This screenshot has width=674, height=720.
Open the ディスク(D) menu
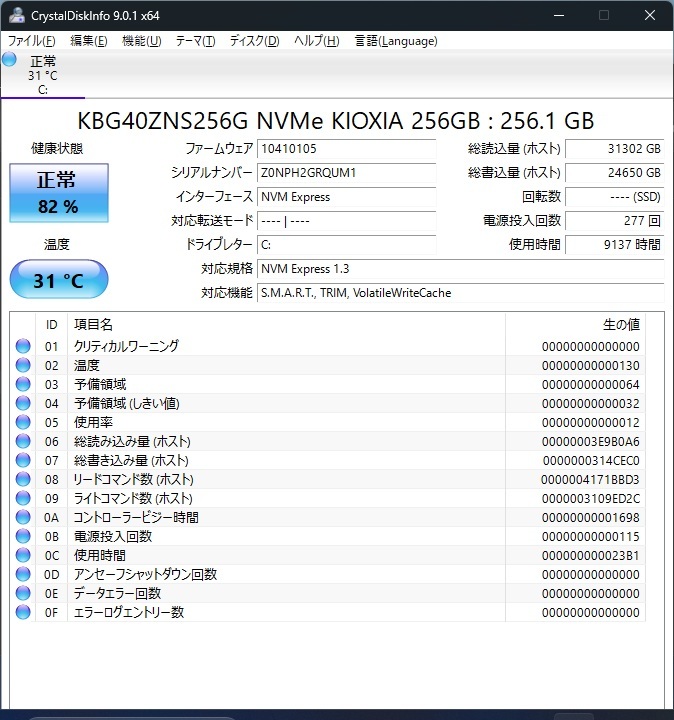coord(254,41)
